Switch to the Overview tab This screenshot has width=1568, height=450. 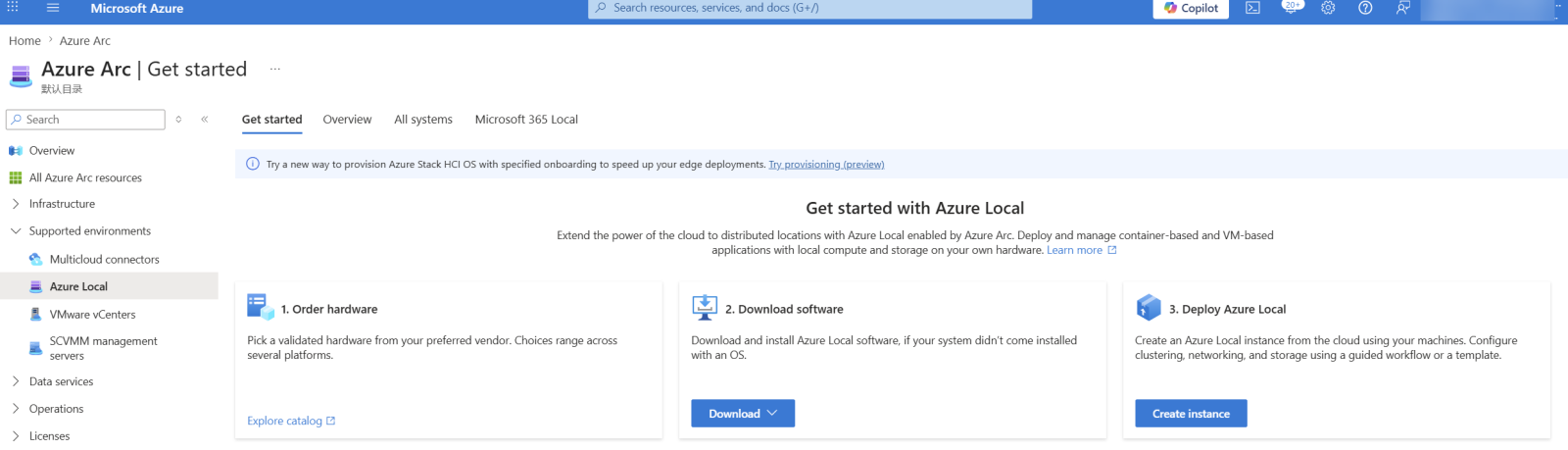coord(347,120)
